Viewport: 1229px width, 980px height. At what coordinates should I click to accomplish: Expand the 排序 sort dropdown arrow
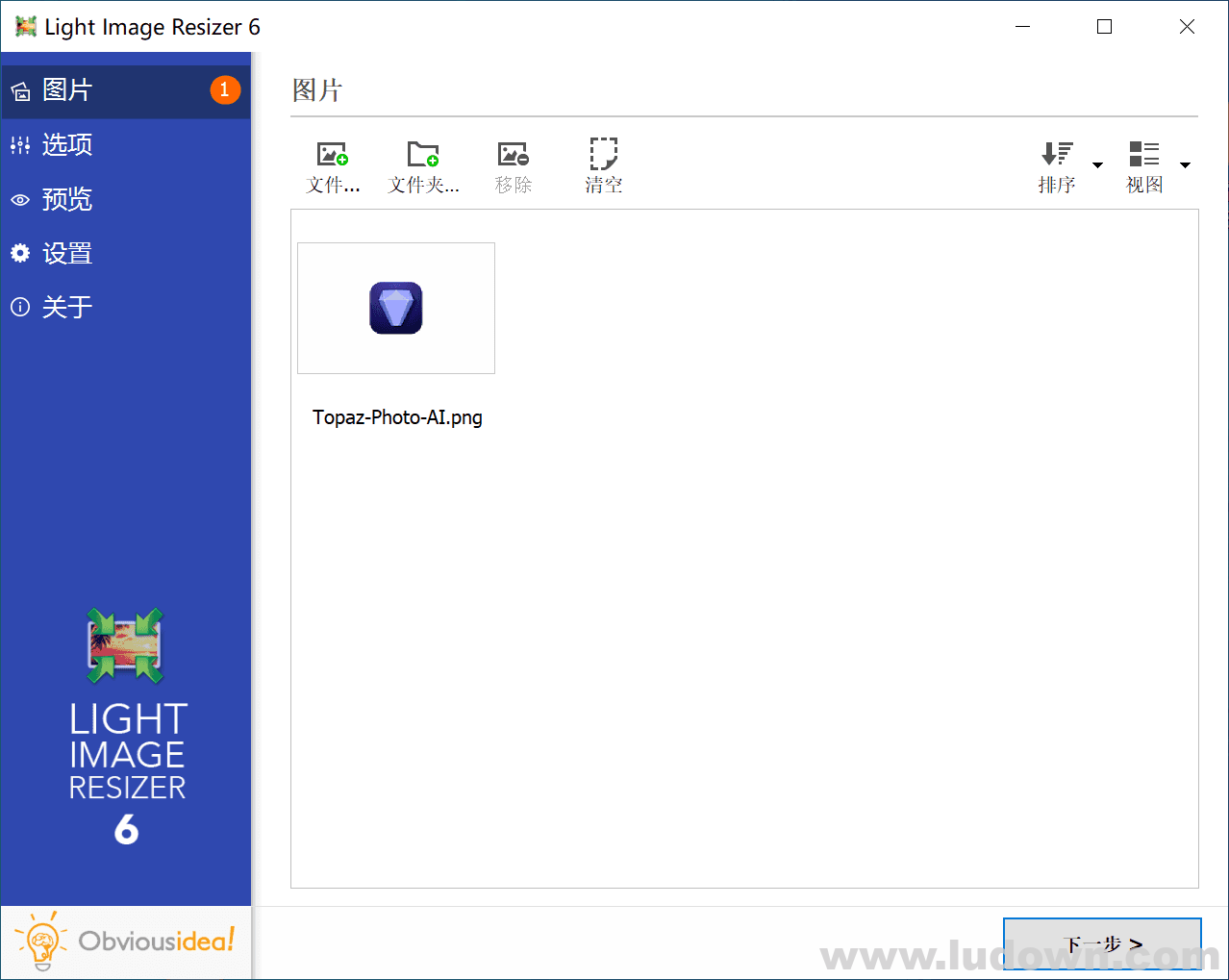pyautogui.click(x=1097, y=165)
